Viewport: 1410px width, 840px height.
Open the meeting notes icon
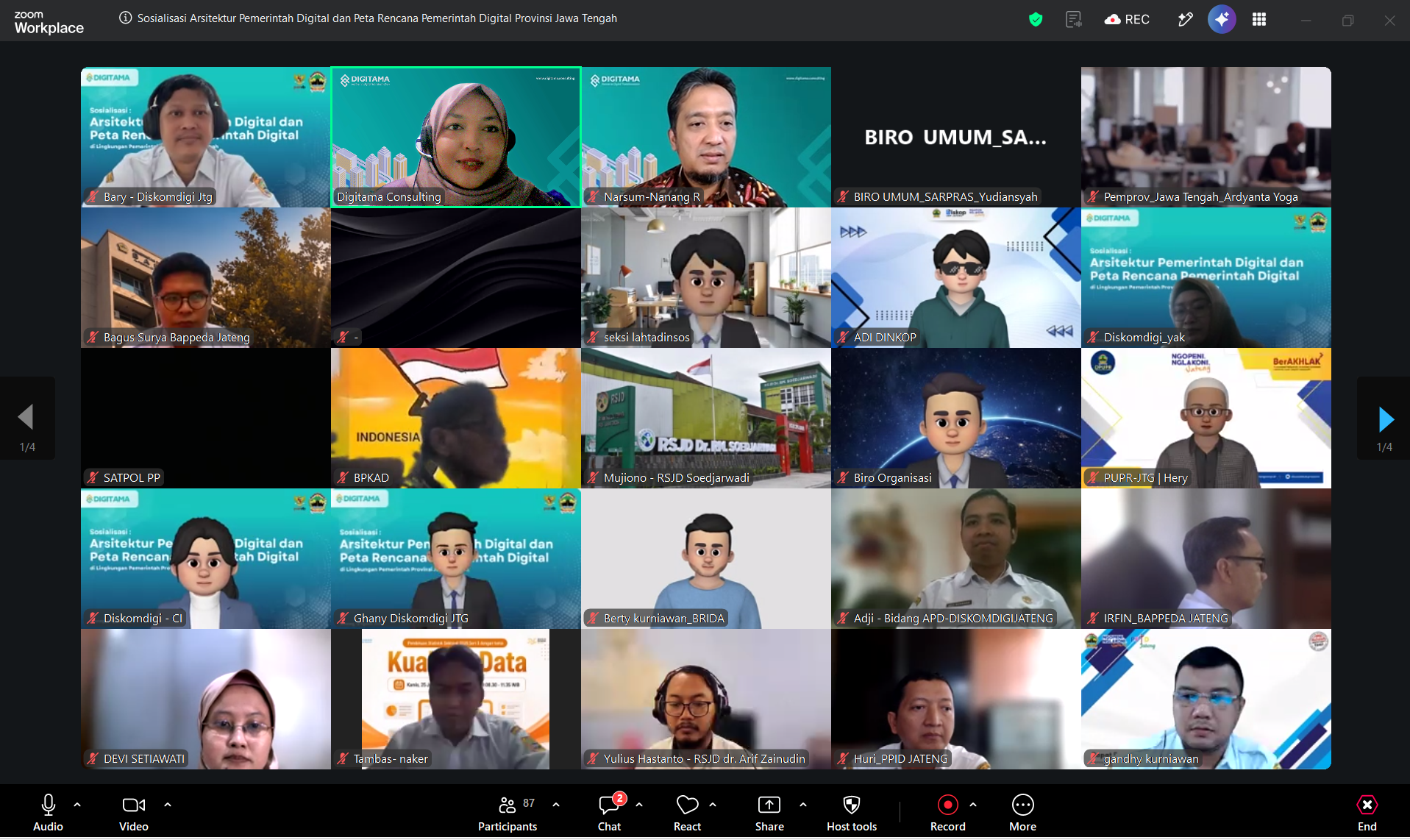[1074, 20]
